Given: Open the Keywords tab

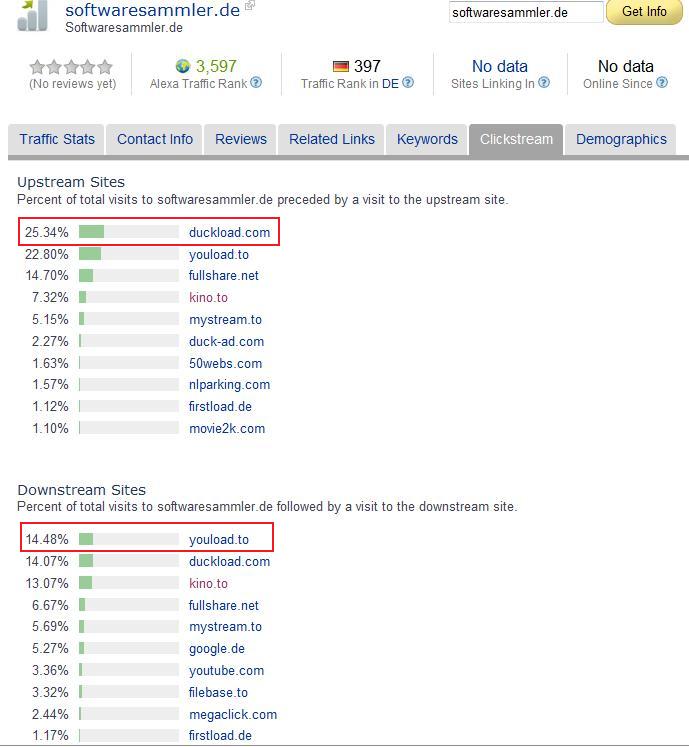Looking at the screenshot, I should [x=427, y=139].
